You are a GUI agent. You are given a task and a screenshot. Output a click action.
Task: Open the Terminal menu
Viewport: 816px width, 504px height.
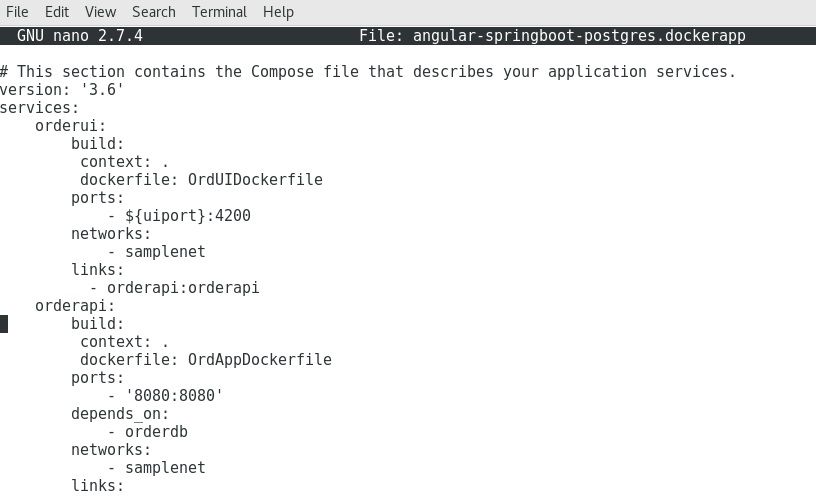pyautogui.click(x=219, y=12)
